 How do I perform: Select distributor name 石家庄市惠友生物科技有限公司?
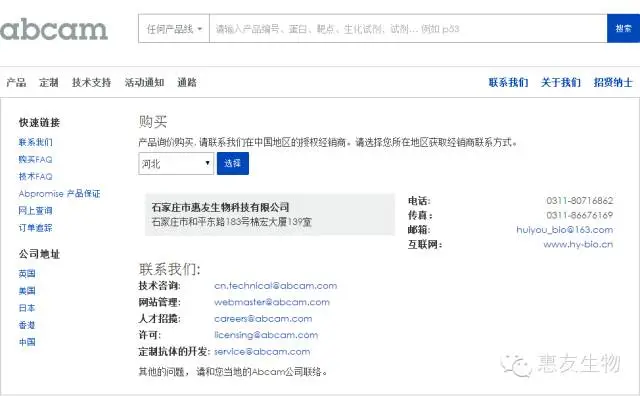click(x=220, y=207)
